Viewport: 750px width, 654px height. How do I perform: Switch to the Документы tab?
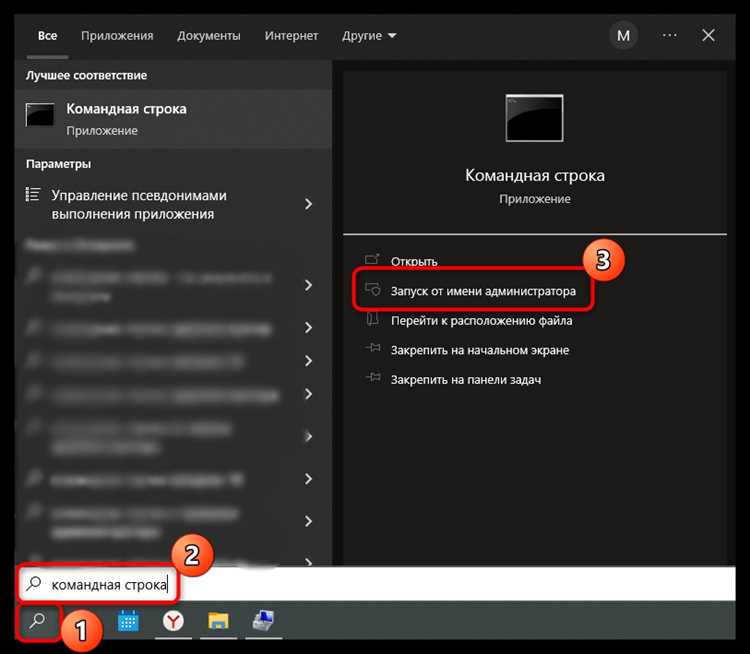[209, 36]
